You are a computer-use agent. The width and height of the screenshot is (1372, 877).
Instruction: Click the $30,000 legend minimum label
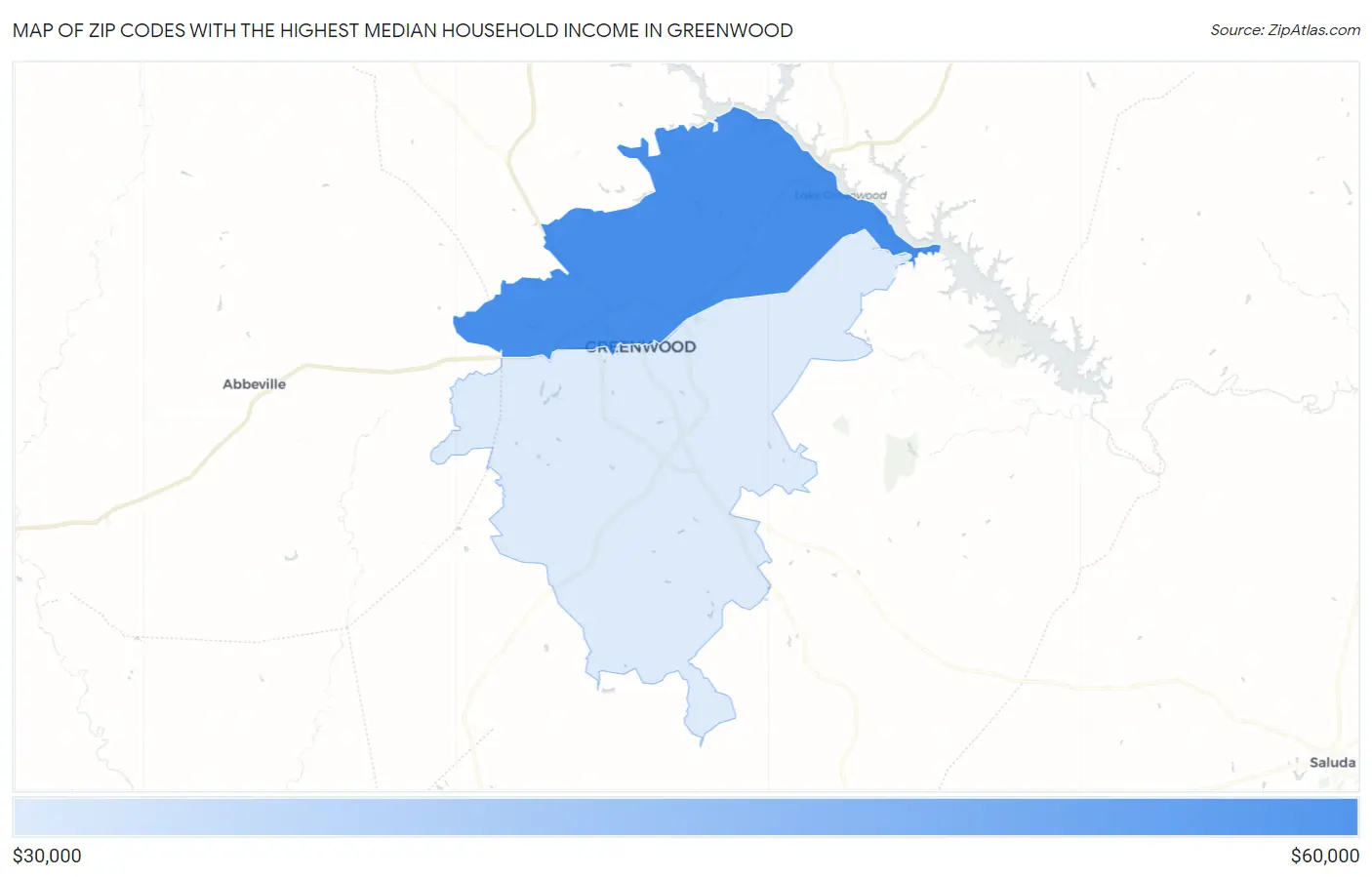pos(47,856)
